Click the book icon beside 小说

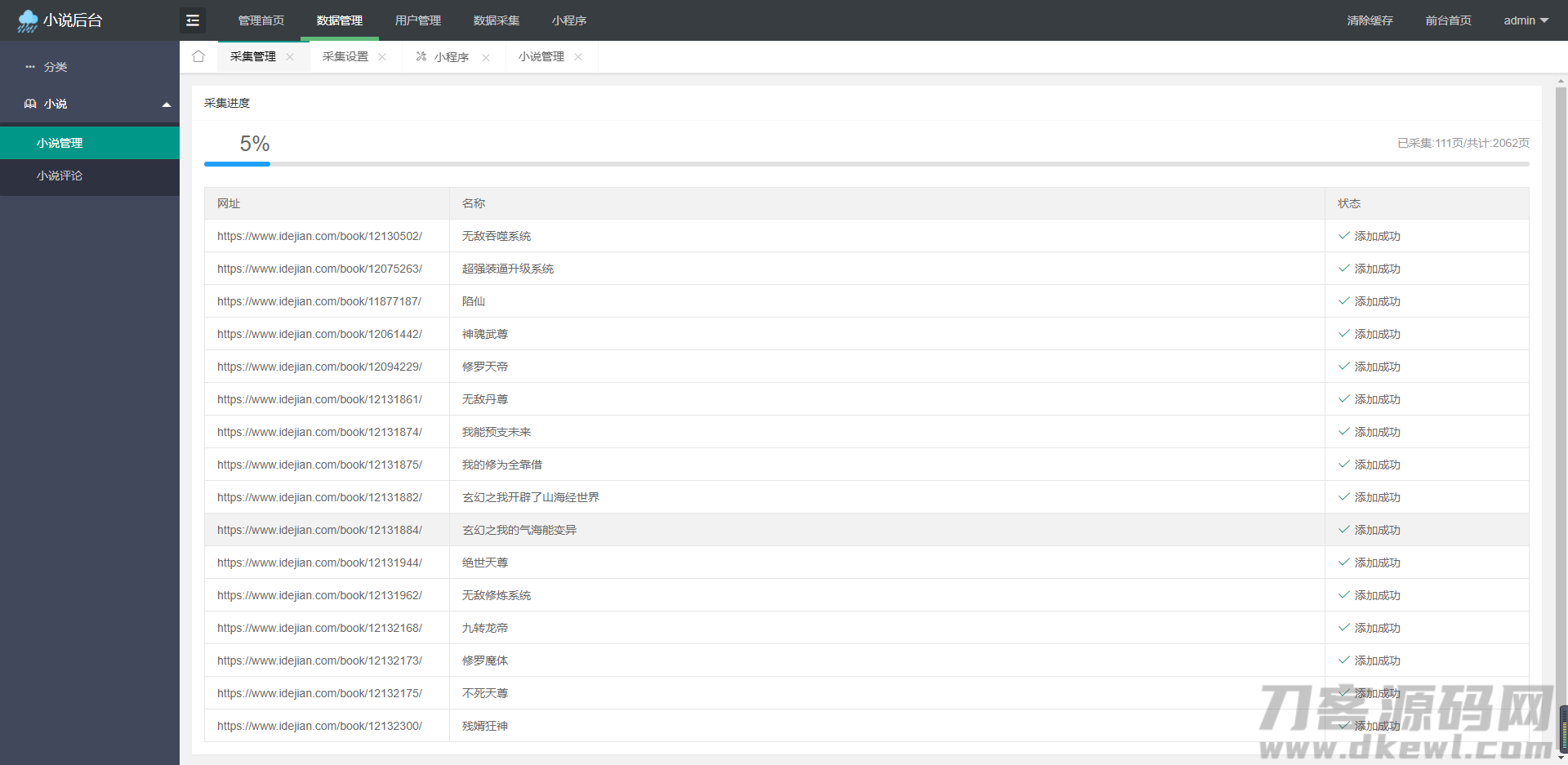30,104
